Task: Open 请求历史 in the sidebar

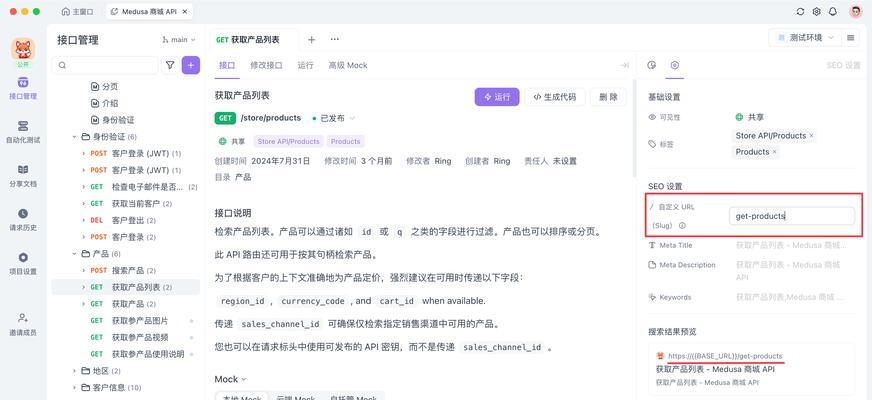Action: point(23,220)
